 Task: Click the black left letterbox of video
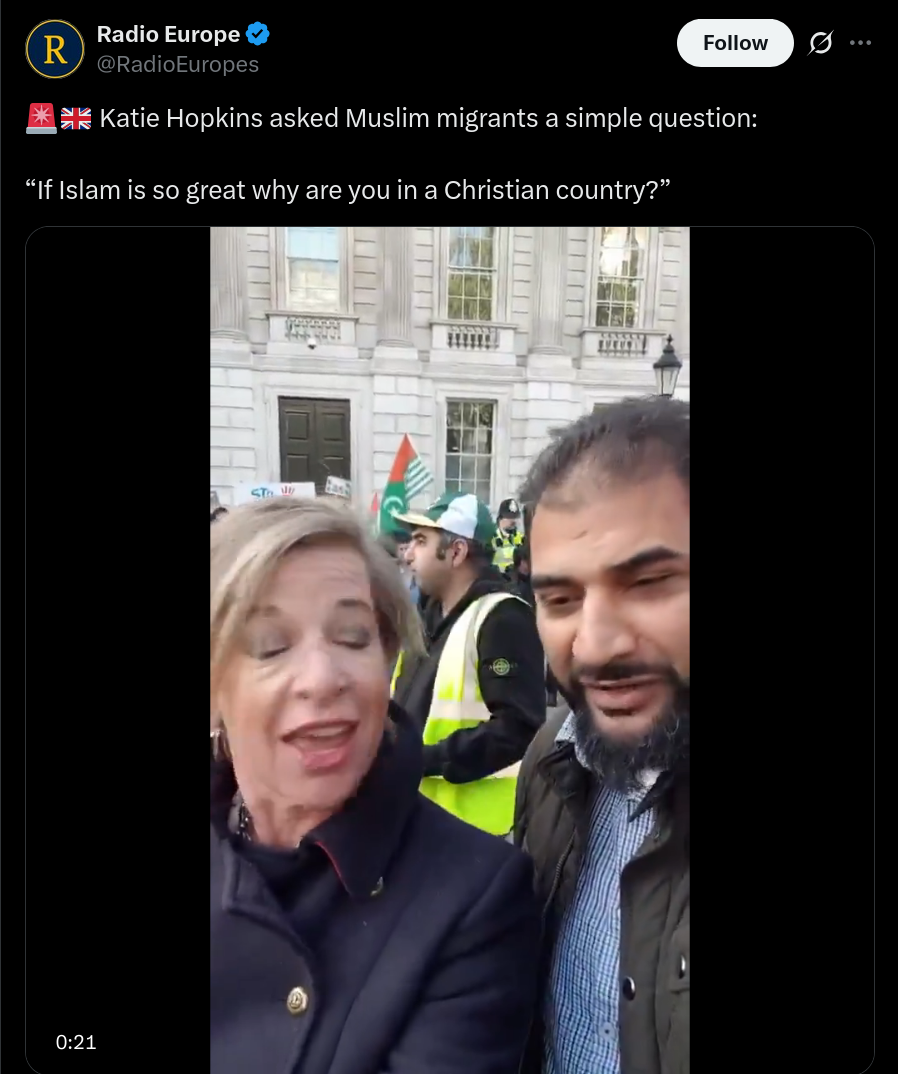(118, 649)
